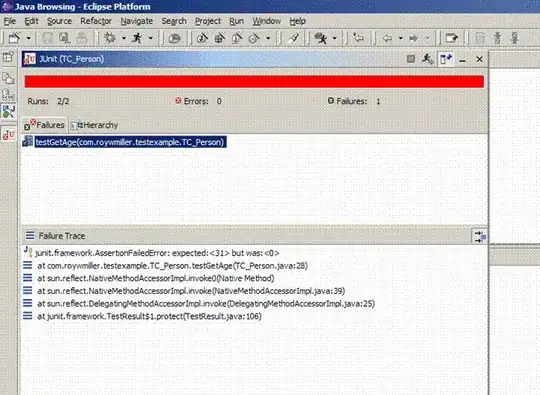Open the Run menu
Viewport: 540px width, 395px height.
point(237,21)
